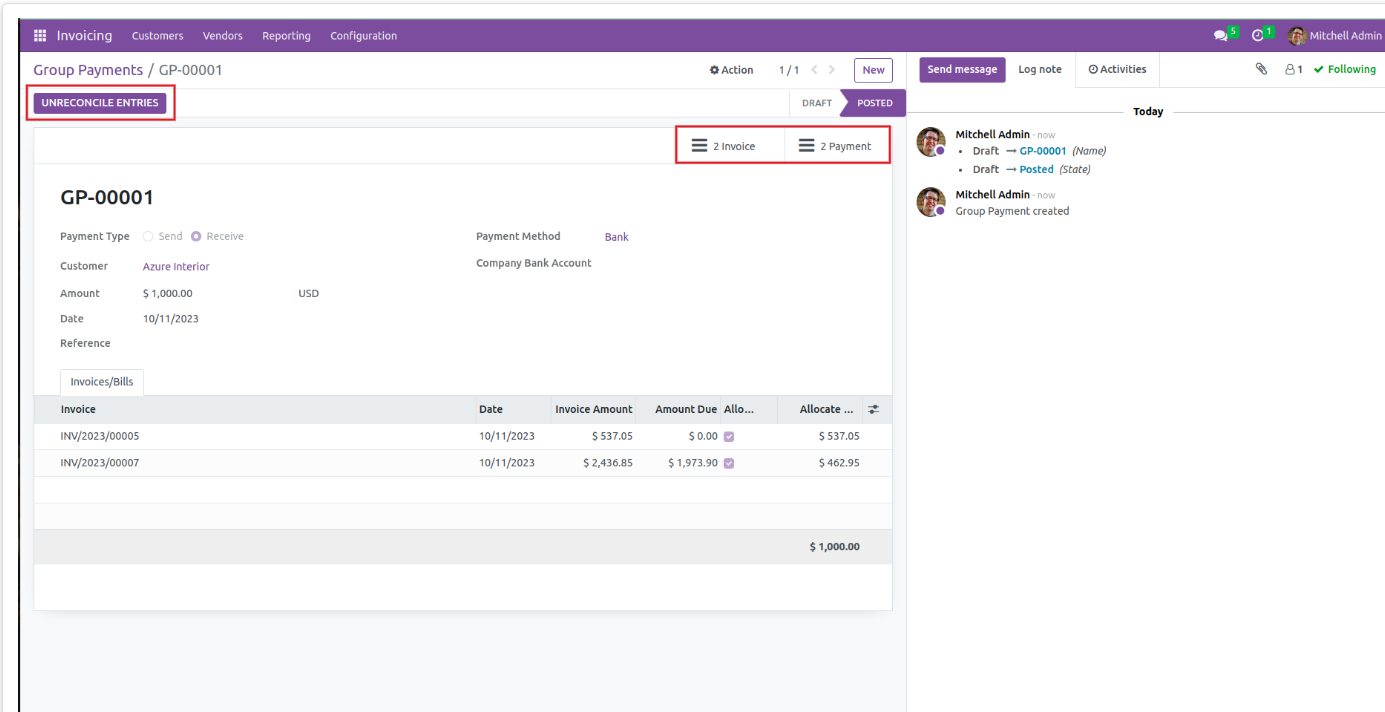This screenshot has height=712, width=1385.
Task: Go back to Group Payments breadcrumb
Action: (x=88, y=70)
